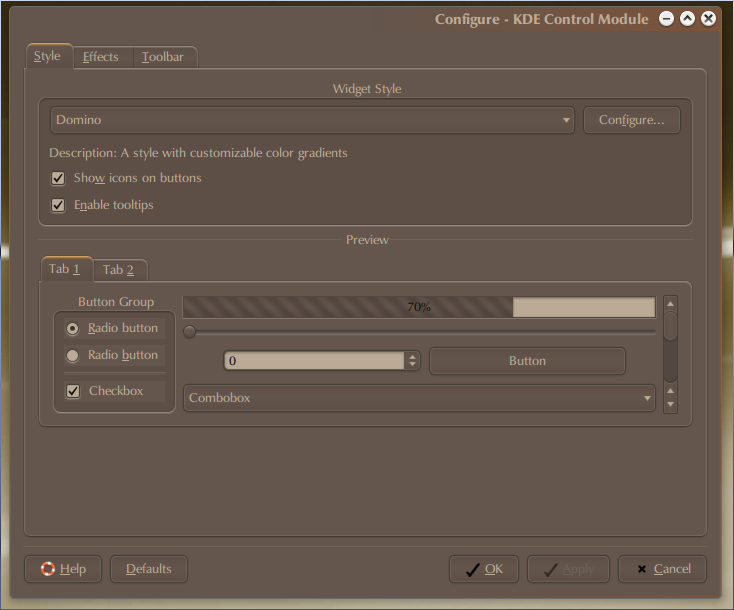Select preview Tab 1
Viewport: 734px width, 610px height.
(66, 269)
